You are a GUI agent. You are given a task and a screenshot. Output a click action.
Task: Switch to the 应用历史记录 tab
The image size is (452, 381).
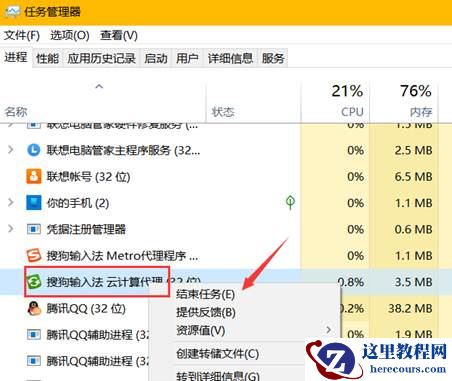click(x=101, y=58)
